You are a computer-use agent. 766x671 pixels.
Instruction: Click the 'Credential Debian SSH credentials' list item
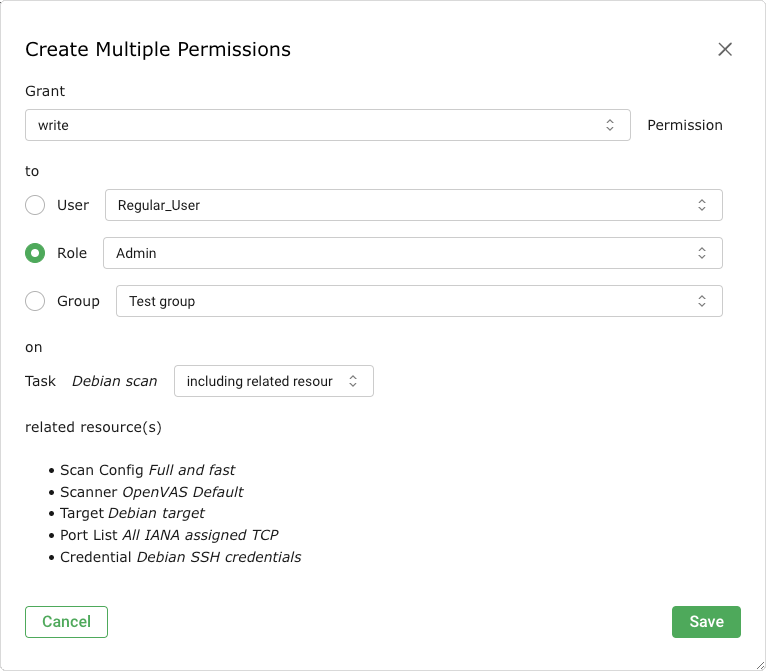180,557
